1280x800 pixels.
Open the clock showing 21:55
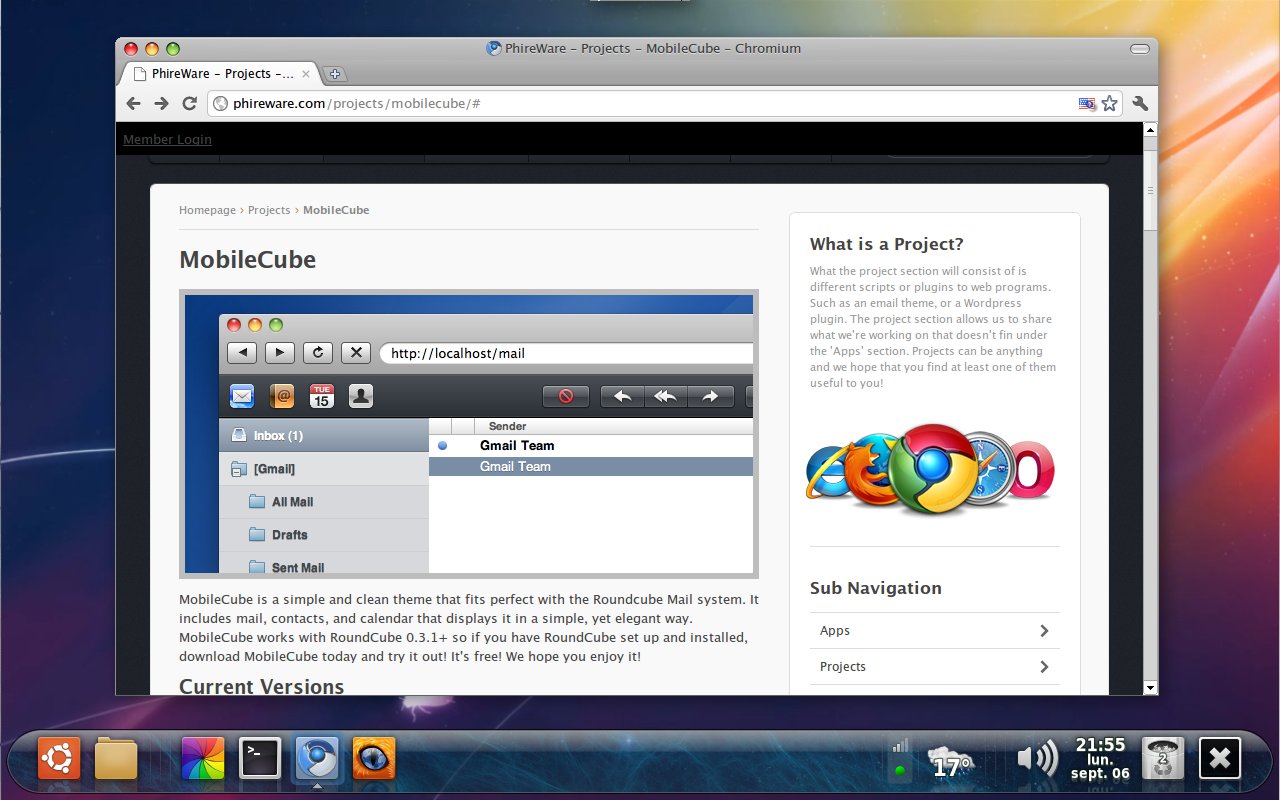(x=1099, y=759)
